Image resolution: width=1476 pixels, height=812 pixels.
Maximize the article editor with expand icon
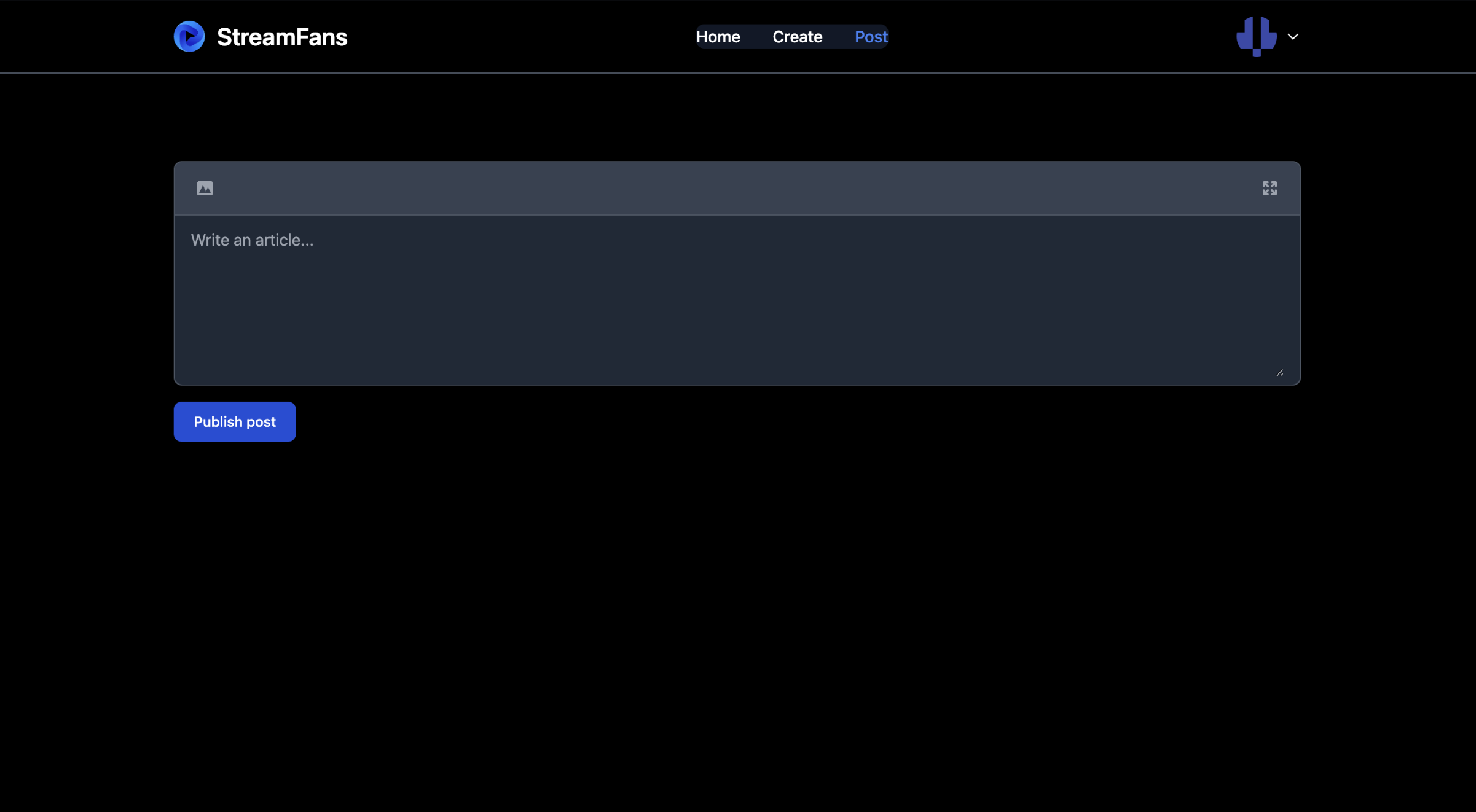[1270, 189]
